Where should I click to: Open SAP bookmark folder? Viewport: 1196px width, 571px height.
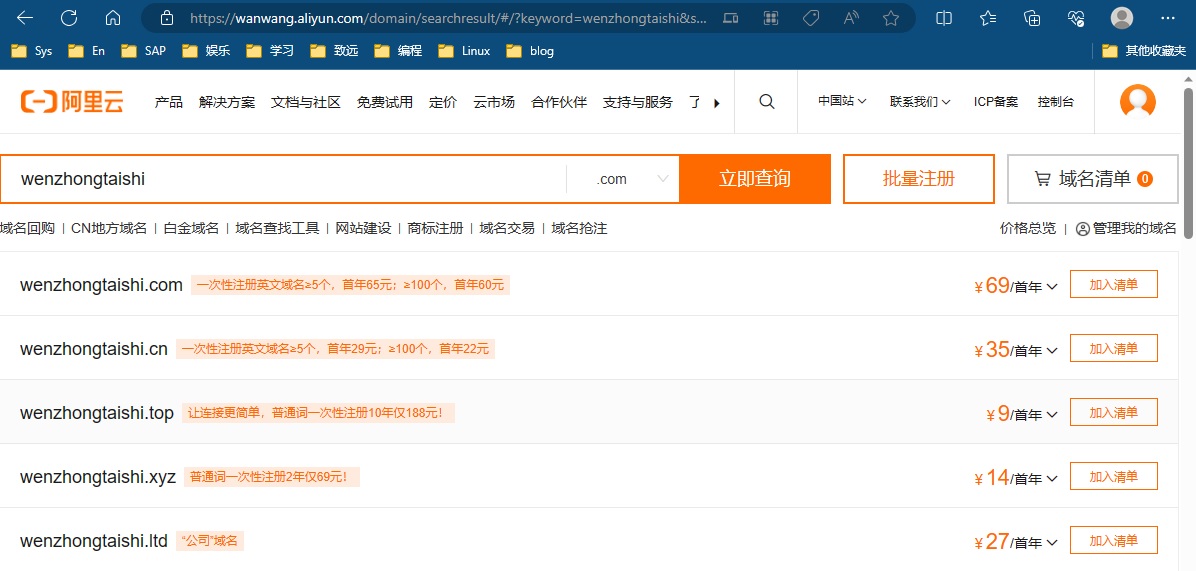[x=143, y=51]
